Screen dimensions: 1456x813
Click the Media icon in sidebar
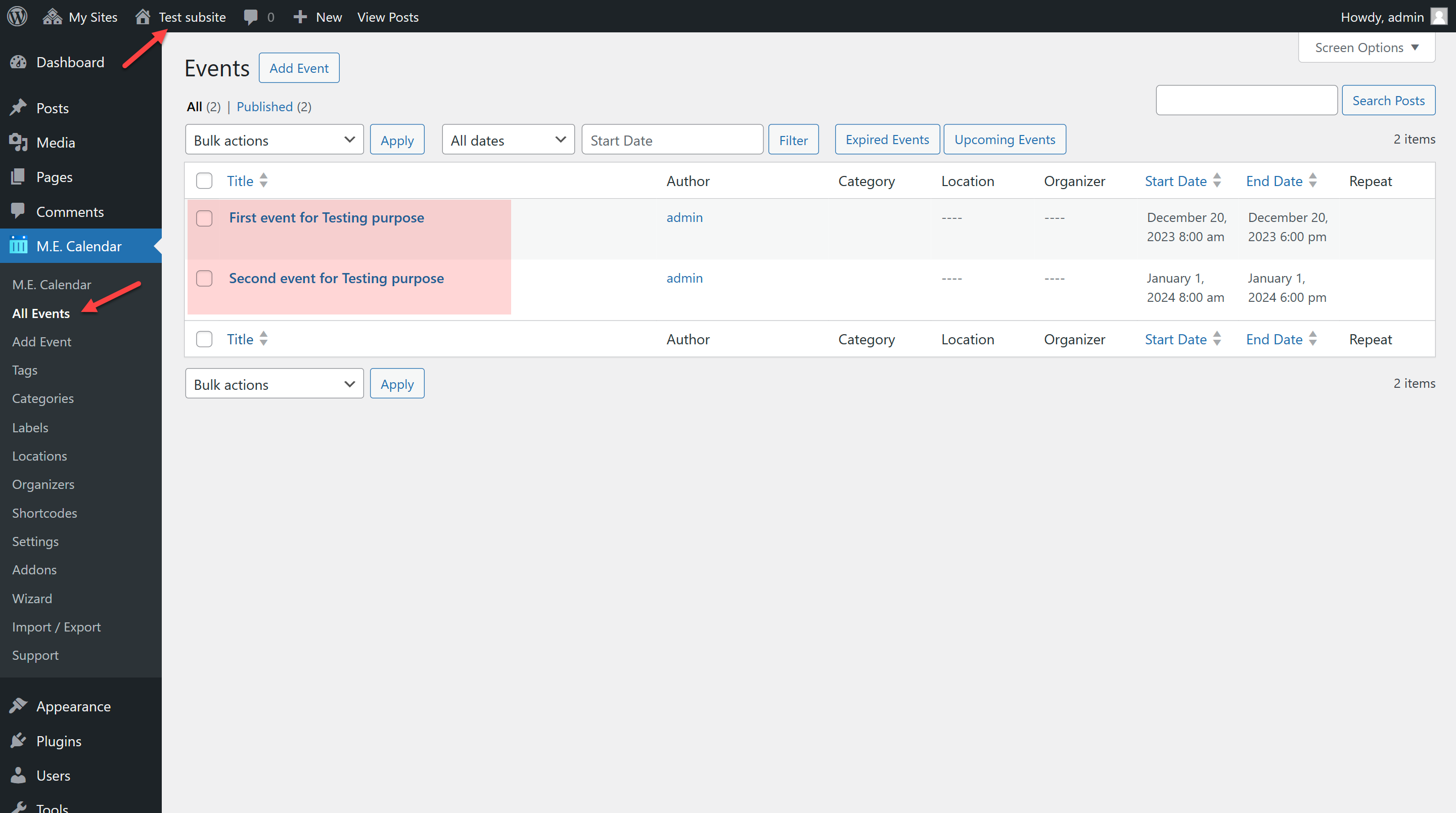[x=19, y=142]
